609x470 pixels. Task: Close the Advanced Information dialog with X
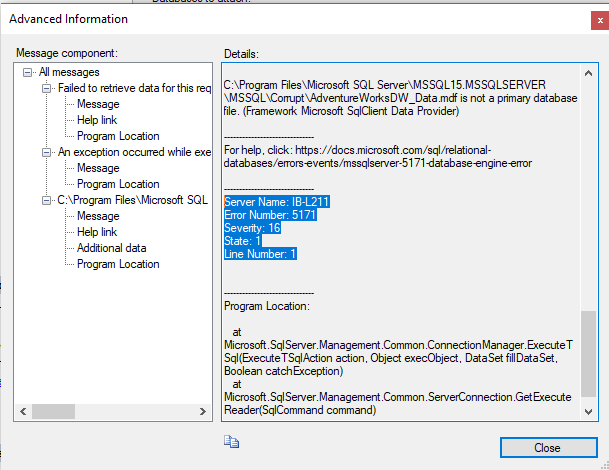[598, 19]
